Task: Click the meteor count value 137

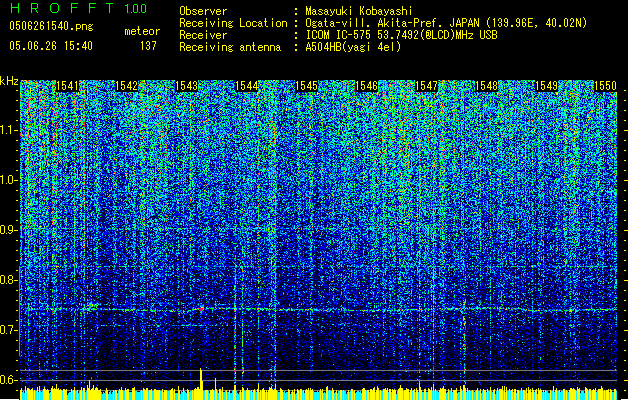Action: (148, 46)
